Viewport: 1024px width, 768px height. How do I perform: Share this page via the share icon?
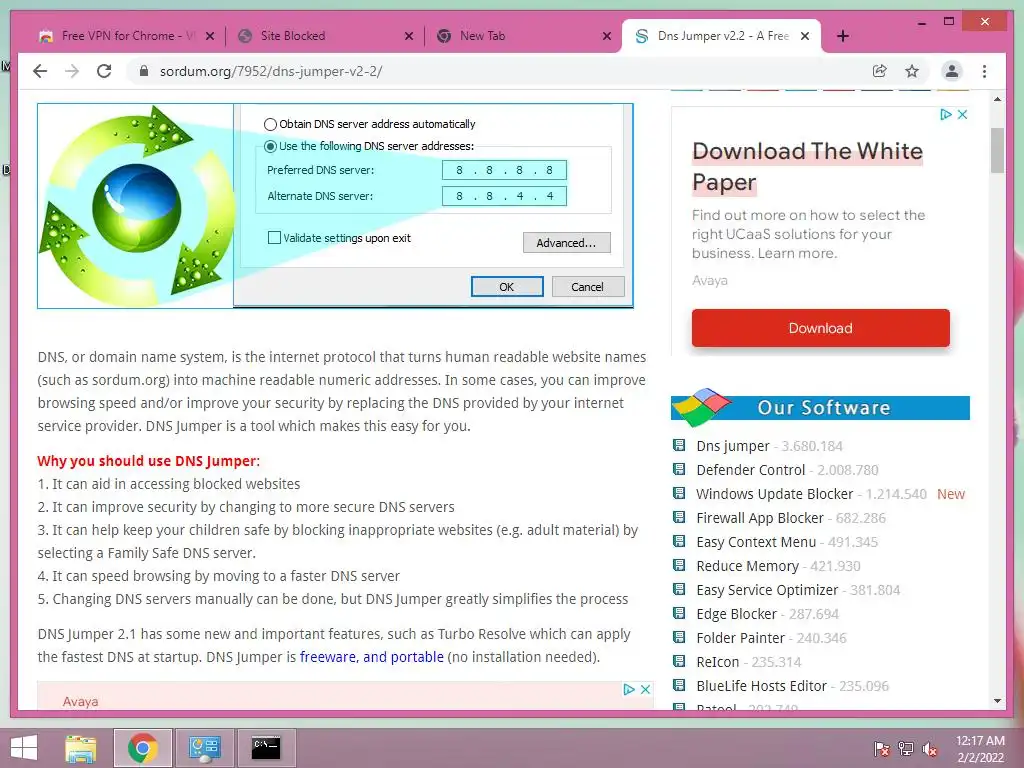click(x=880, y=71)
